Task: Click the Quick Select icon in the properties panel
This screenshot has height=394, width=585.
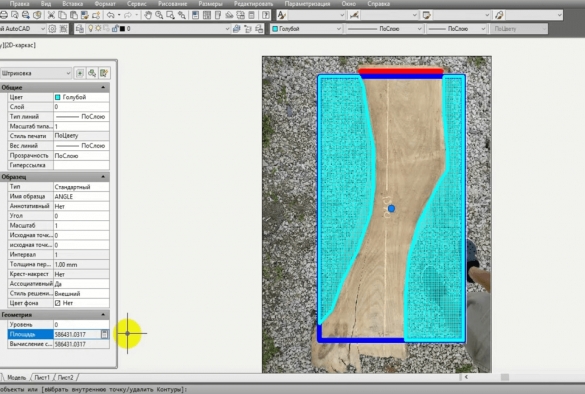Action: tap(104, 73)
